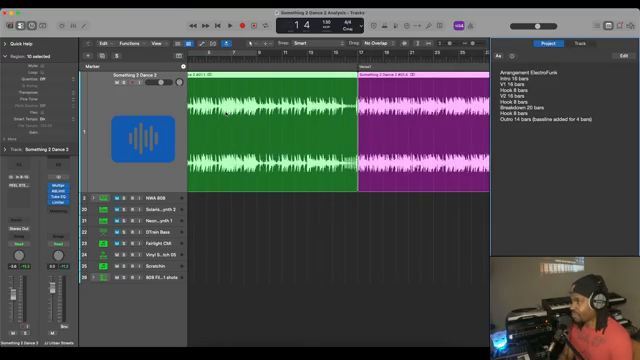Image resolution: width=640 pixels, height=360 pixels.
Task: Open the Edit menu in Tracks area
Action: pyautogui.click(x=105, y=43)
